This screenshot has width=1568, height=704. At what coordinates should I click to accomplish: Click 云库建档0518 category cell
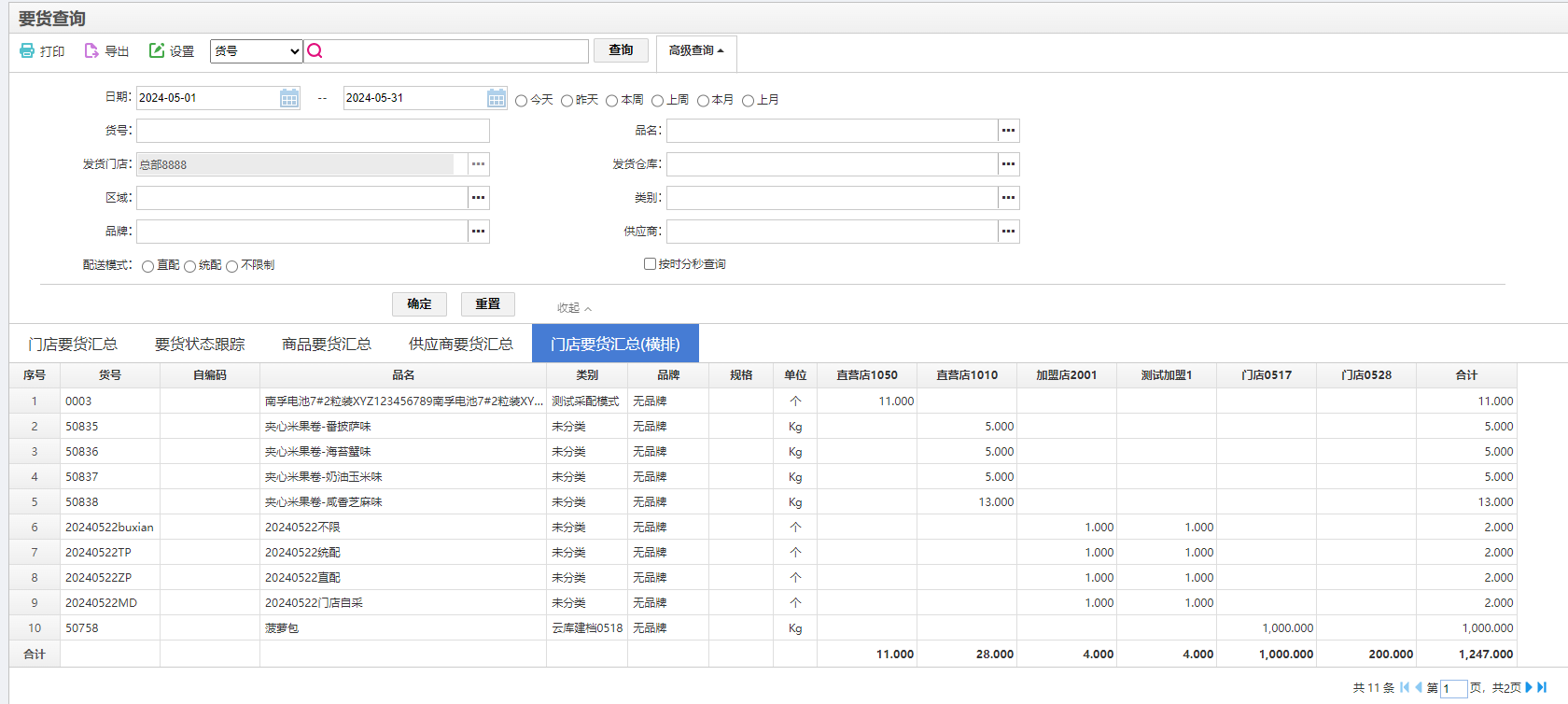(x=587, y=628)
